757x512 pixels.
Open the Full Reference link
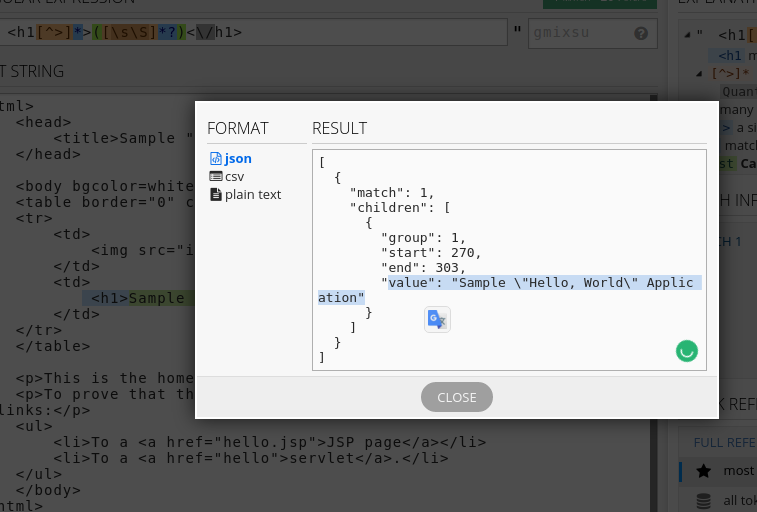coord(725,441)
